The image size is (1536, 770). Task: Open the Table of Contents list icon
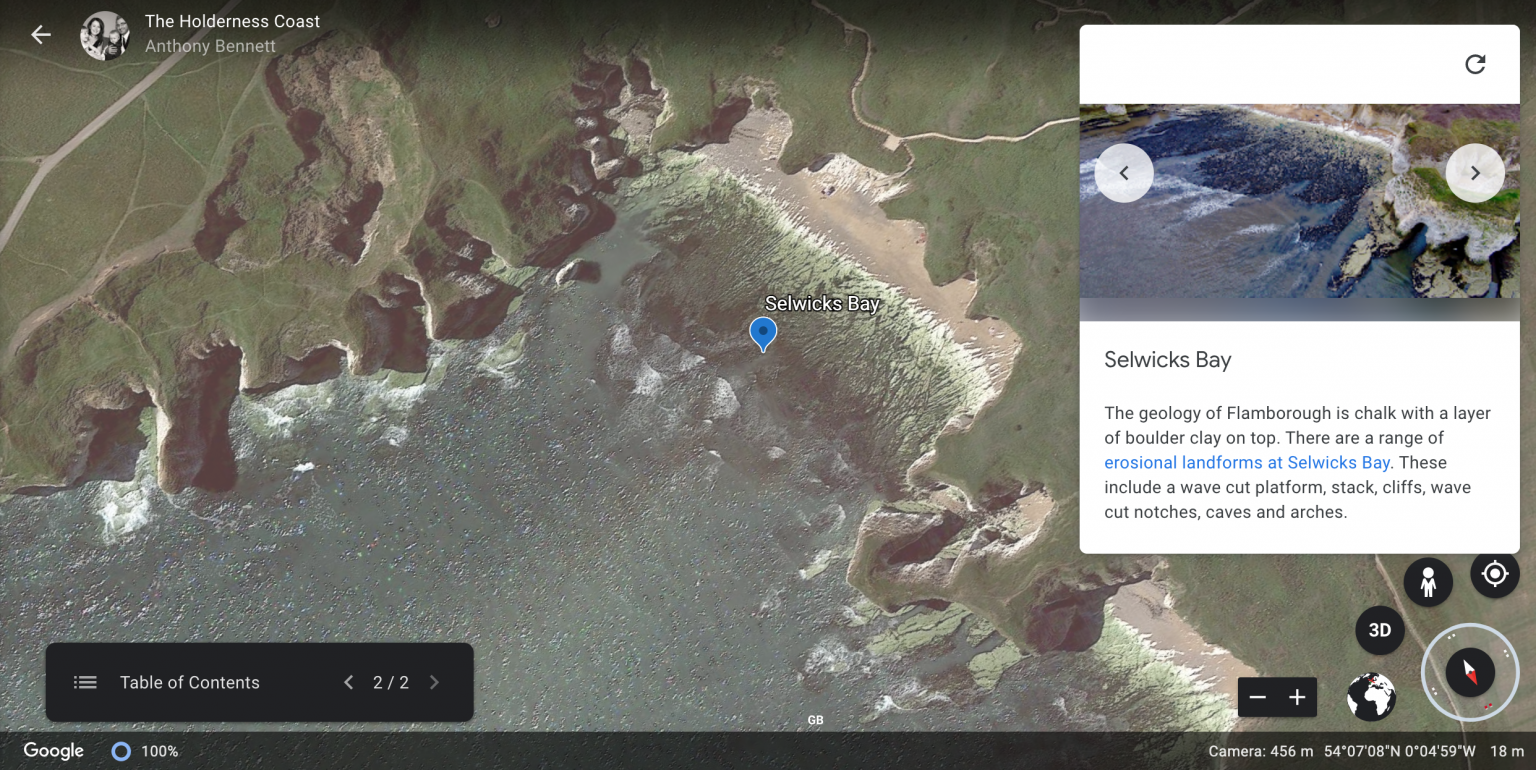coord(85,682)
